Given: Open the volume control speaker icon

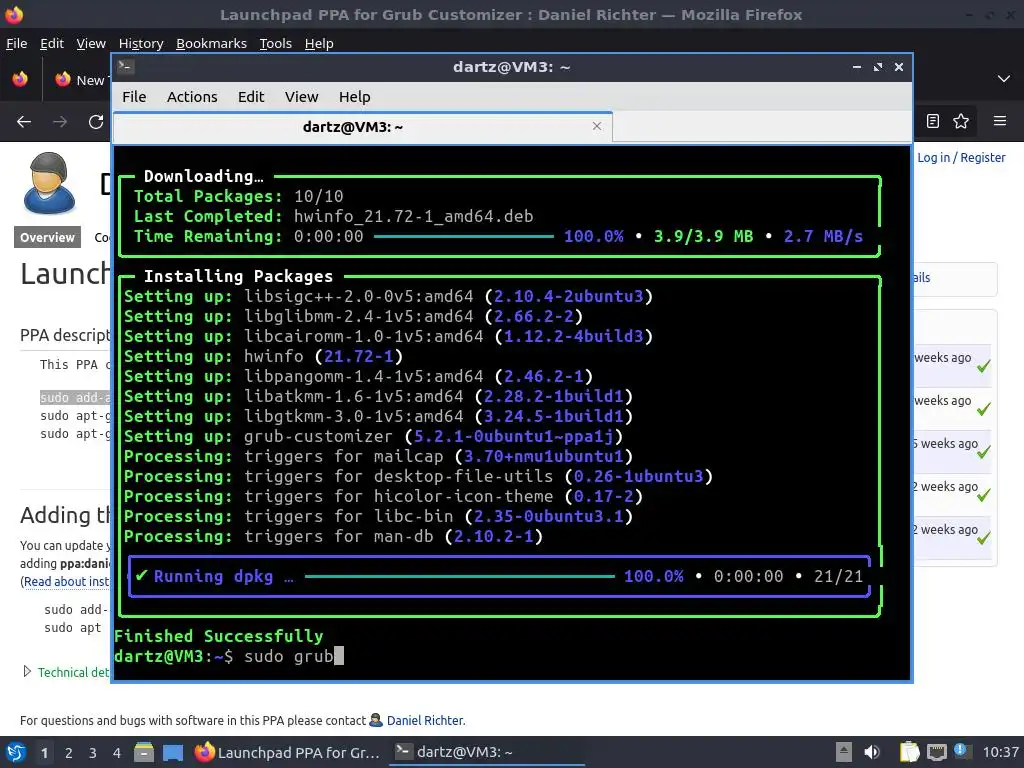Looking at the screenshot, I should (872, 752).
